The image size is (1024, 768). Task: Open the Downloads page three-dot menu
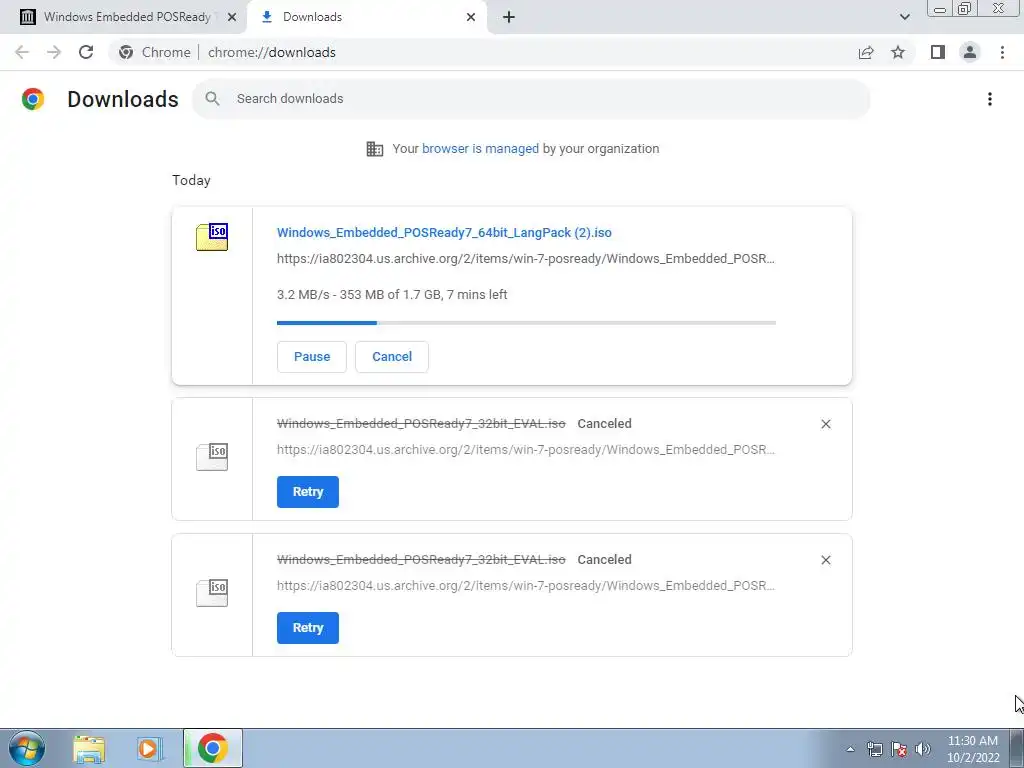(990, 99)
